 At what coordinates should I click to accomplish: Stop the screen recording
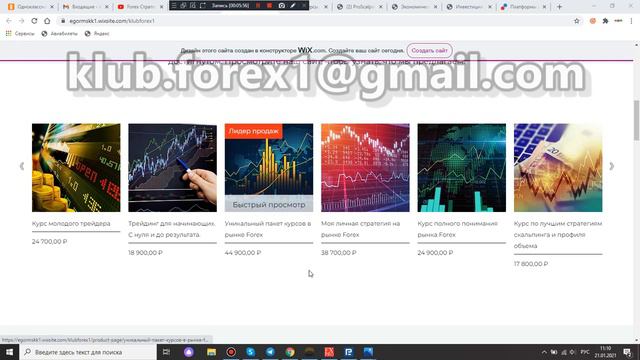269,5
